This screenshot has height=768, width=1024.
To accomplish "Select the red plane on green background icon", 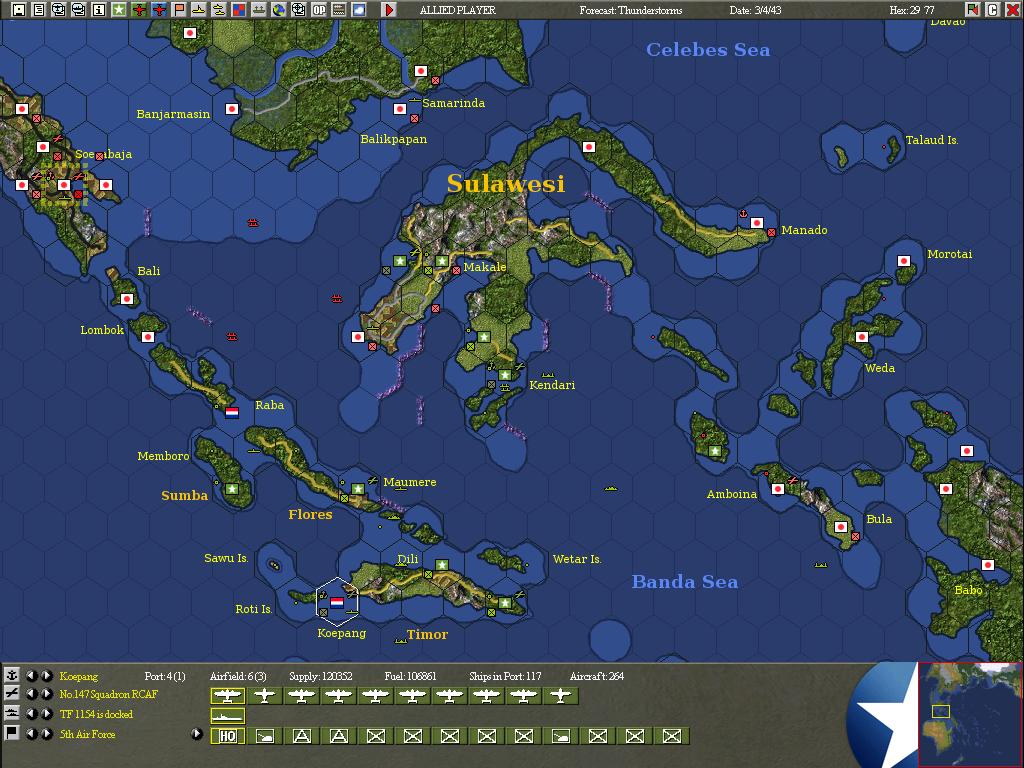I will [139, 10].
